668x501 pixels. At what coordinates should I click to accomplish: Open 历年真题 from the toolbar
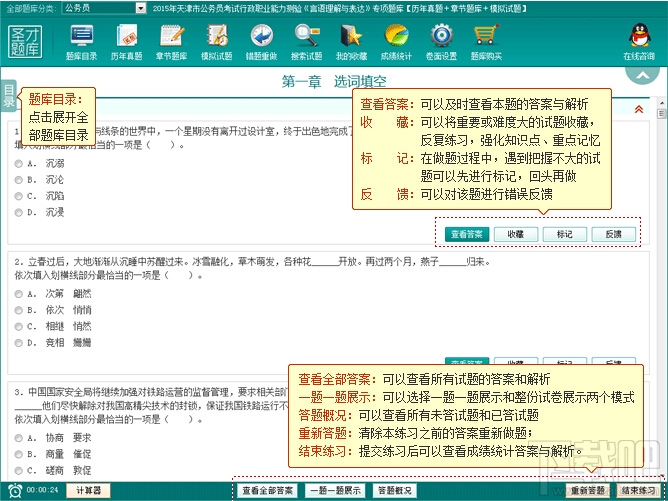click(x=127, y=42)
